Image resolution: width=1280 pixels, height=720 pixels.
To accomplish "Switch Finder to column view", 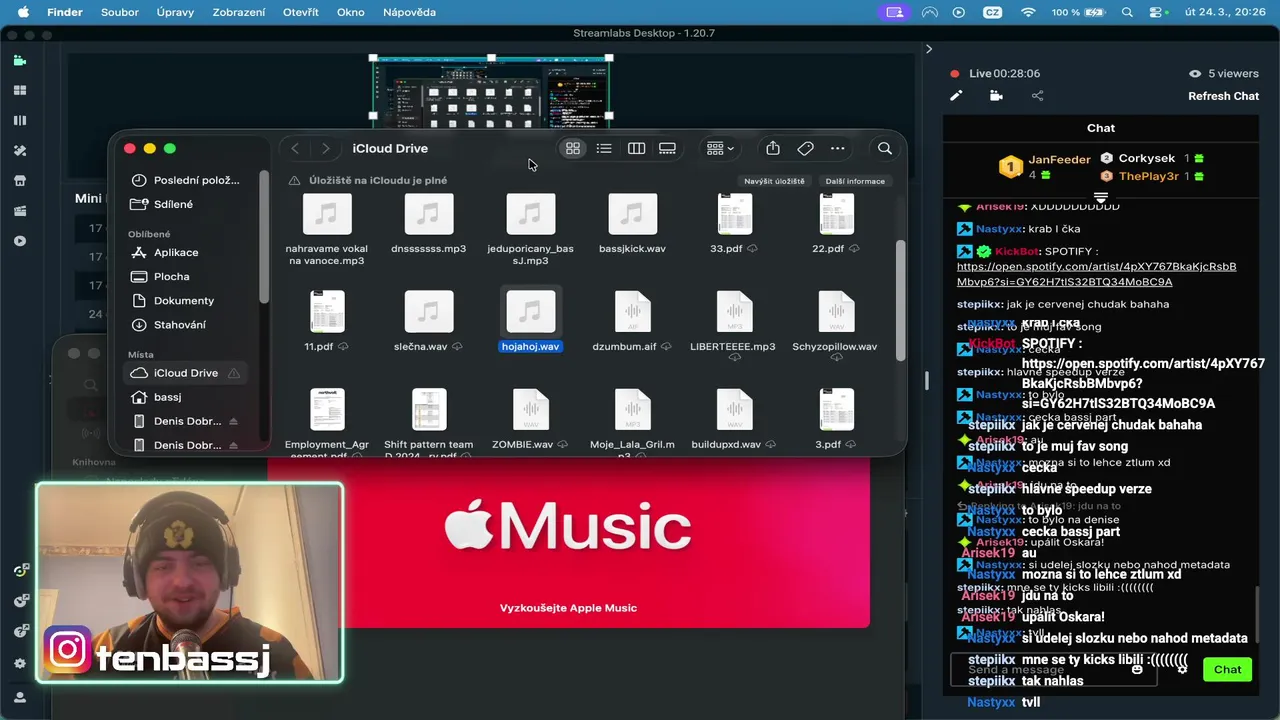I will (x=636, y=148).
